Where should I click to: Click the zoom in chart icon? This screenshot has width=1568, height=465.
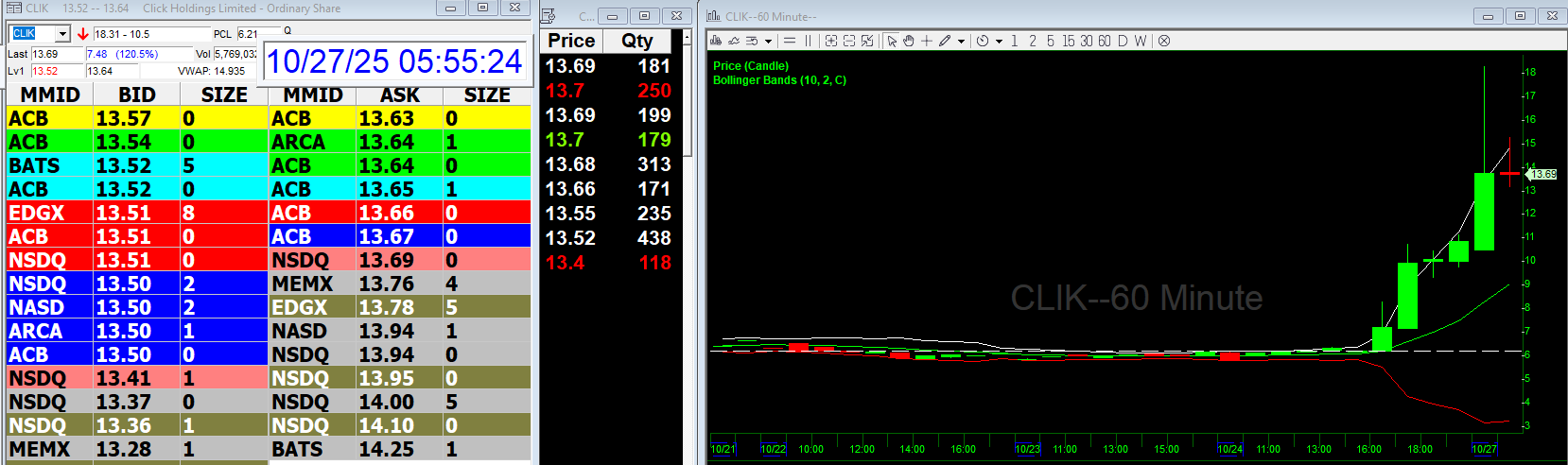830,41
